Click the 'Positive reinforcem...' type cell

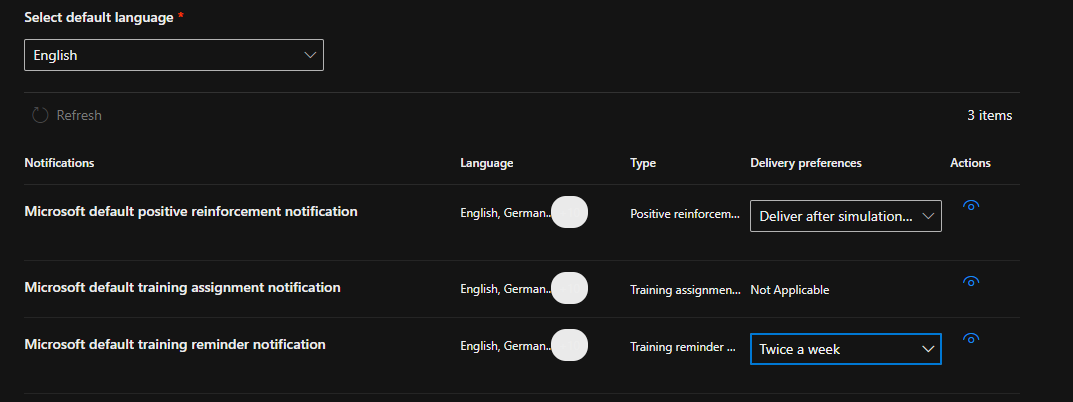(684, 214)
